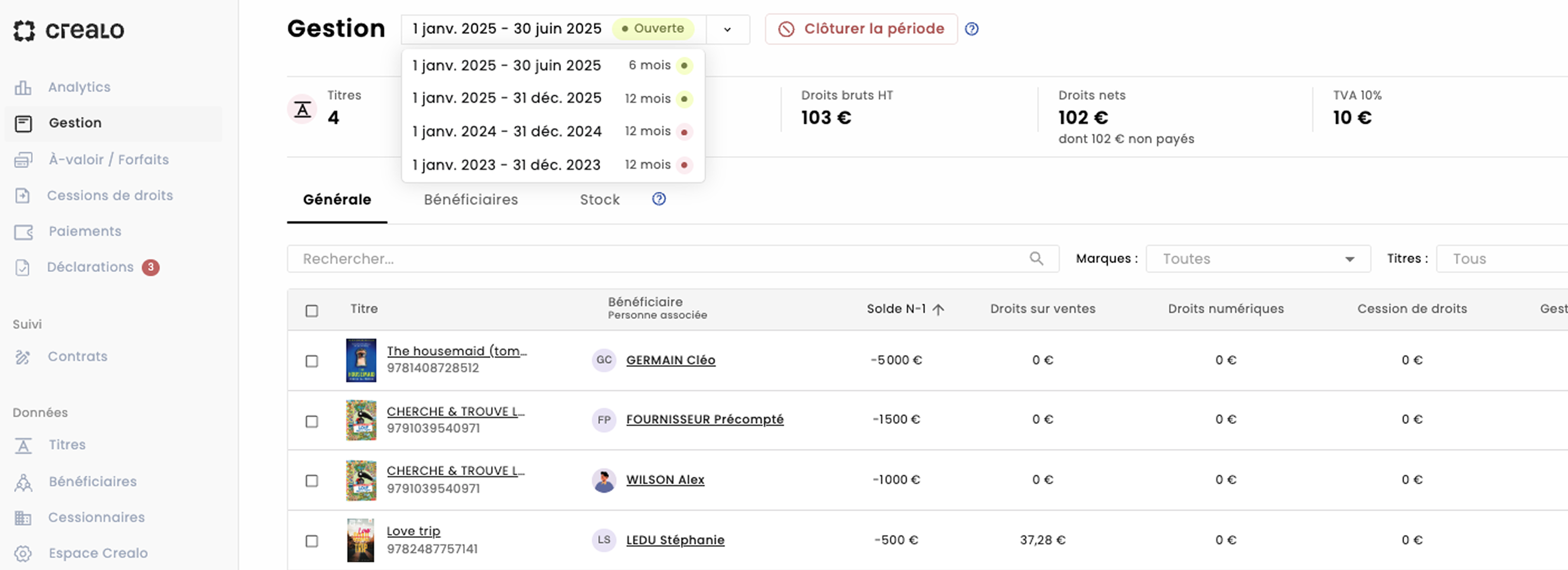Collapse the period selector chevron
Viewport: 1568px width, 570px height.
[727, 30]
